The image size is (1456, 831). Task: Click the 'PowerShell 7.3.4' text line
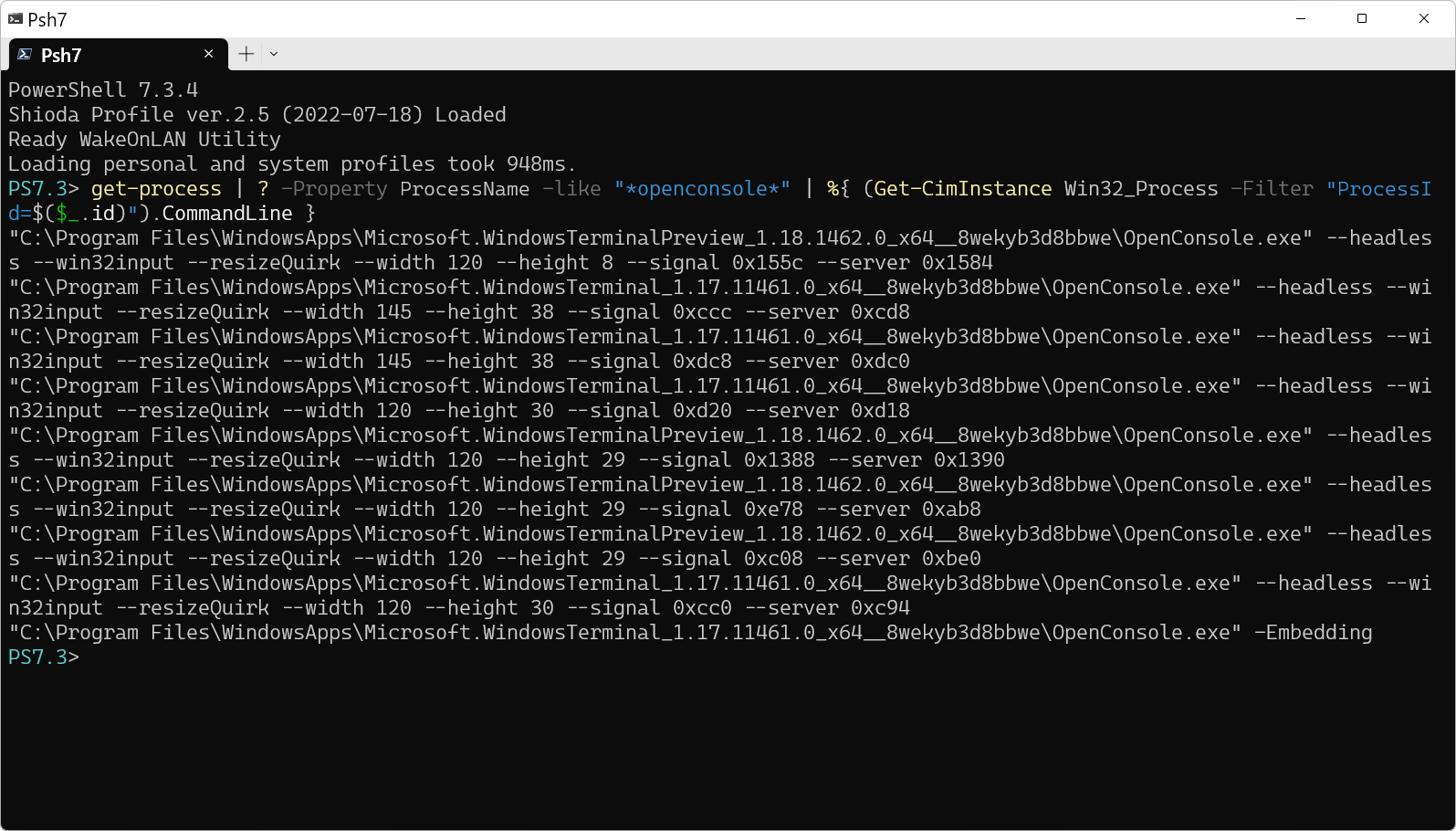tap(103, 89)
